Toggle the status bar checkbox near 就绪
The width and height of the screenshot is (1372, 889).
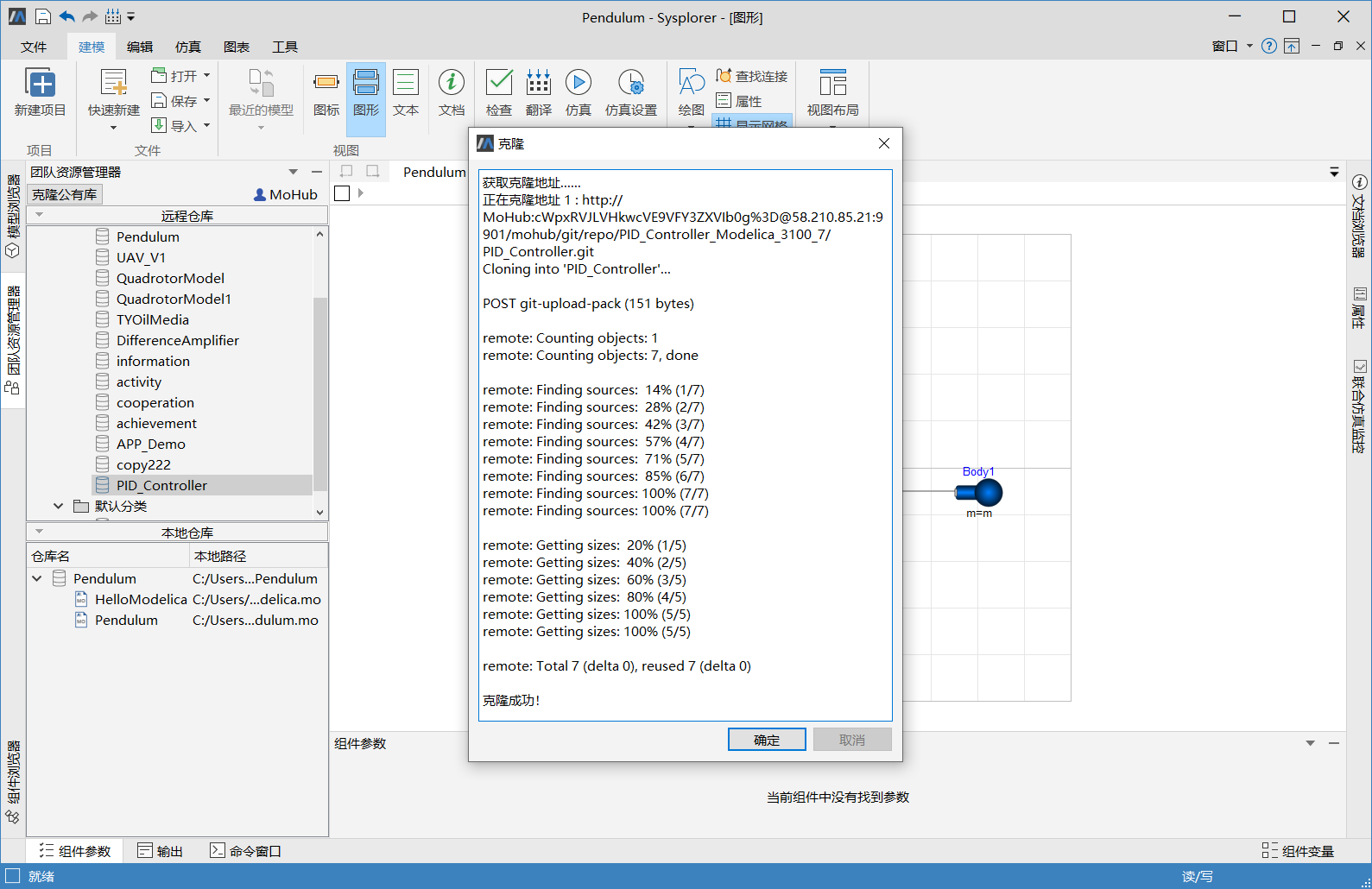tap(13, 876)
